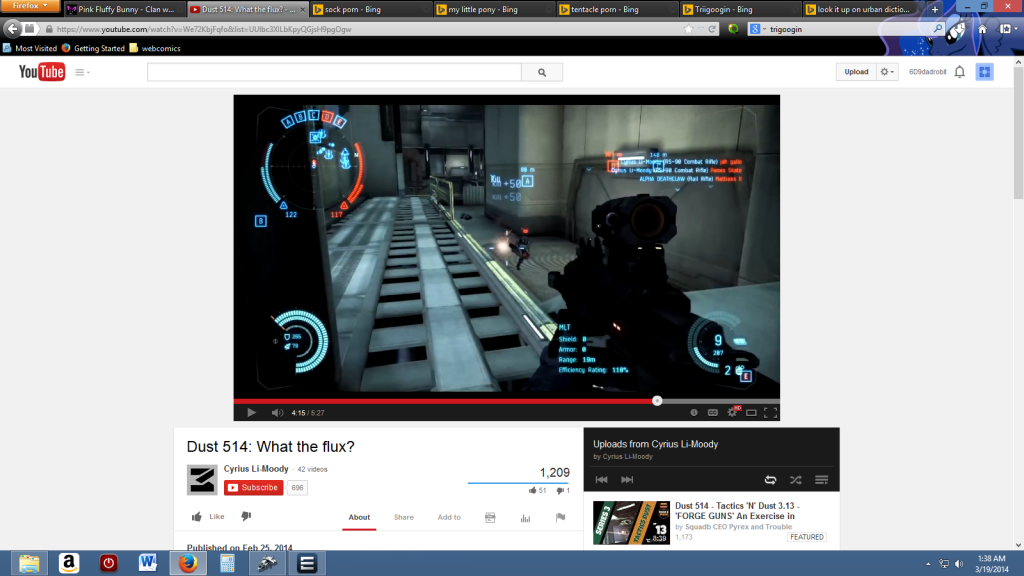This screenshot has width=1024, height=576.
Task: Expand the playlist video list icon
Action: click(822, 480)
